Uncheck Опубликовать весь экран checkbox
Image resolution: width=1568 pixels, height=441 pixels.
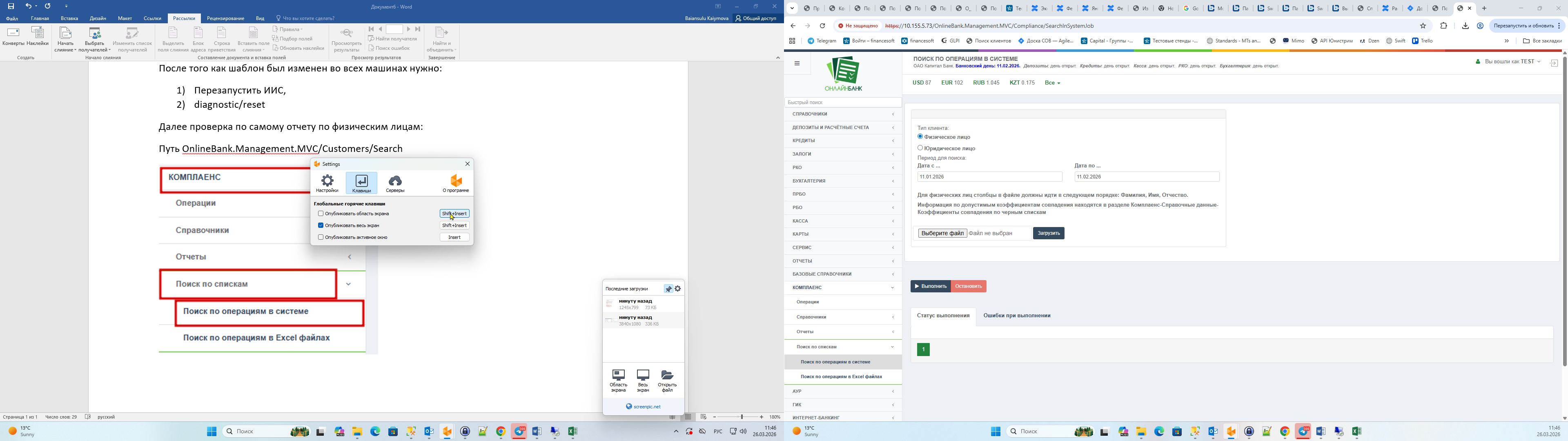[321, 225]
